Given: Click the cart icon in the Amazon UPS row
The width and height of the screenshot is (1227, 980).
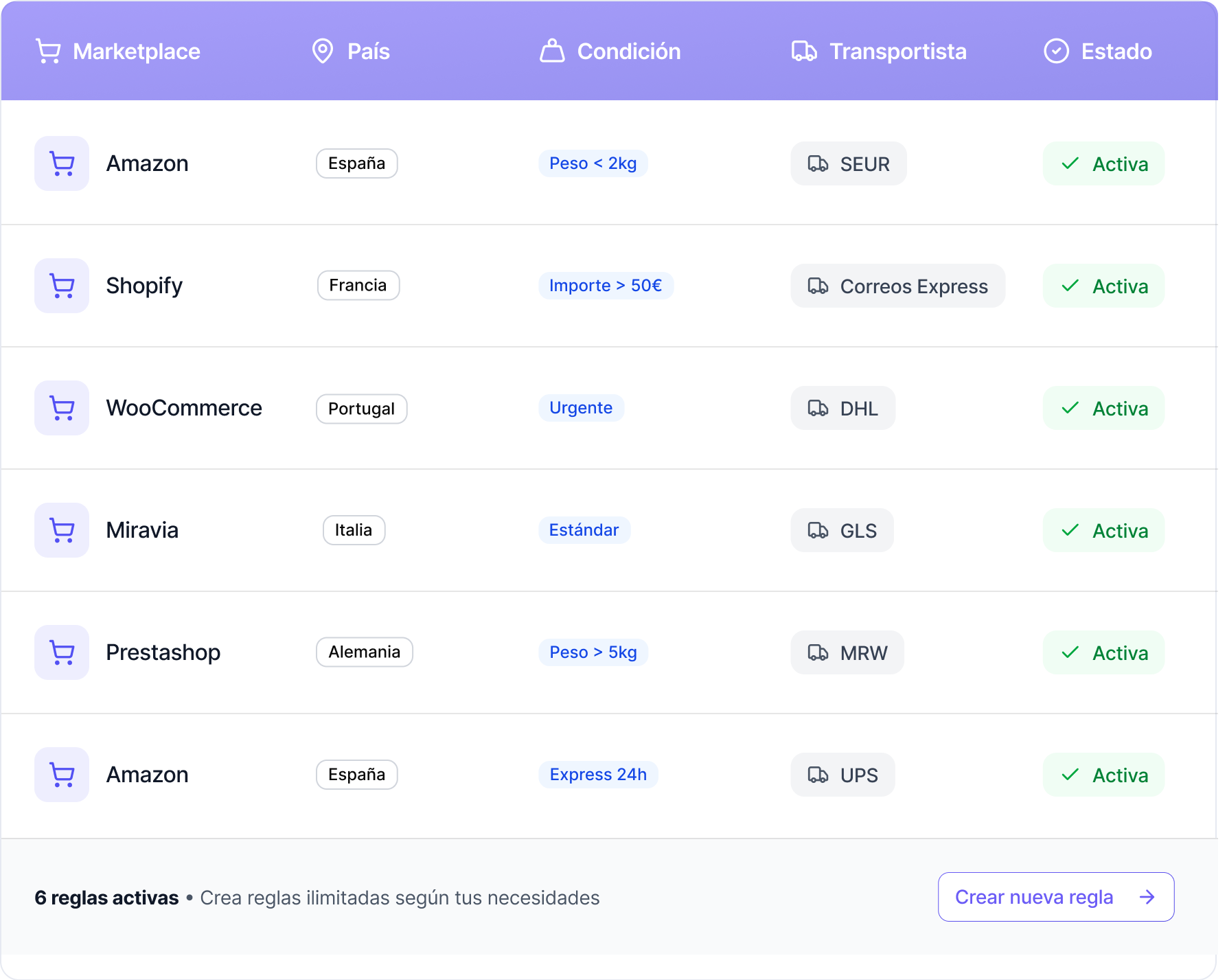Looking at the screenshot, I should pos(62,775).
